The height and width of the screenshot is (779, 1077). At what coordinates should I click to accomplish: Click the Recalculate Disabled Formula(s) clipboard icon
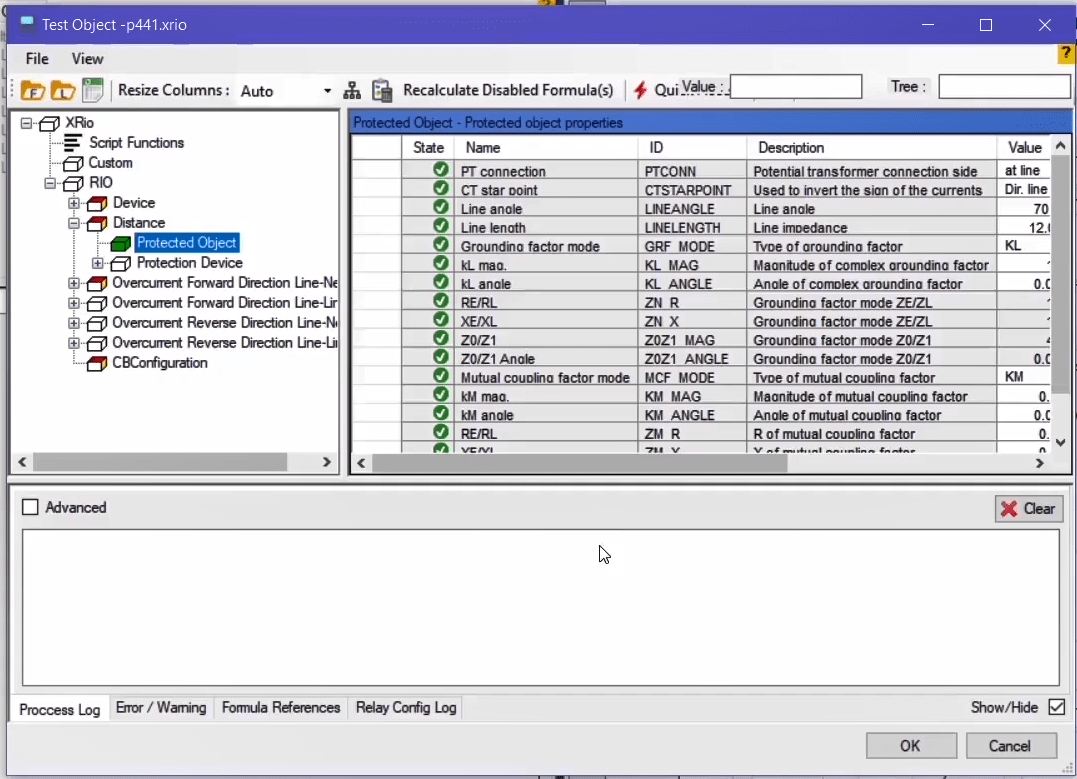(382, 91)
